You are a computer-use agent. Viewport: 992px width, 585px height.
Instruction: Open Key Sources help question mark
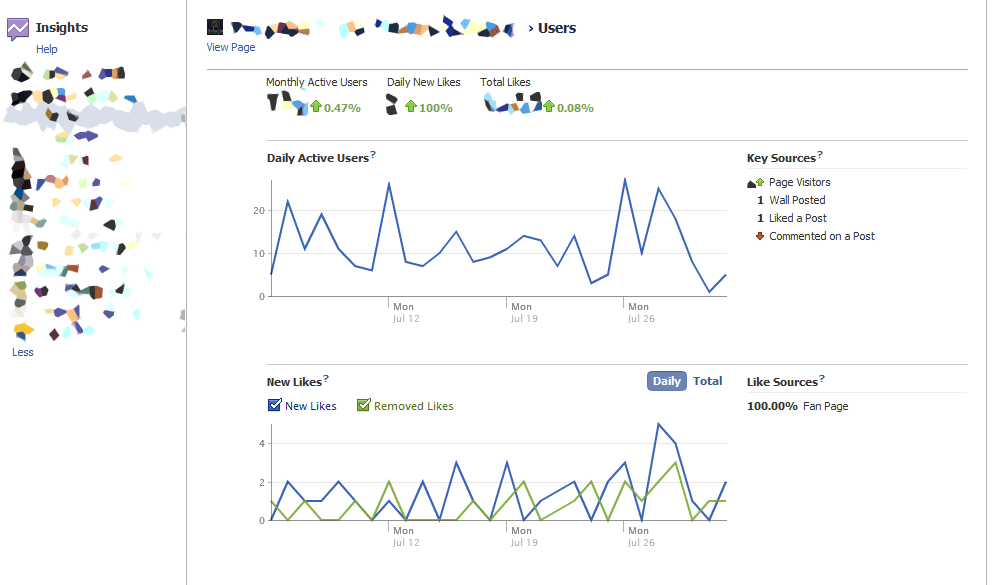[x=820, y=155]
